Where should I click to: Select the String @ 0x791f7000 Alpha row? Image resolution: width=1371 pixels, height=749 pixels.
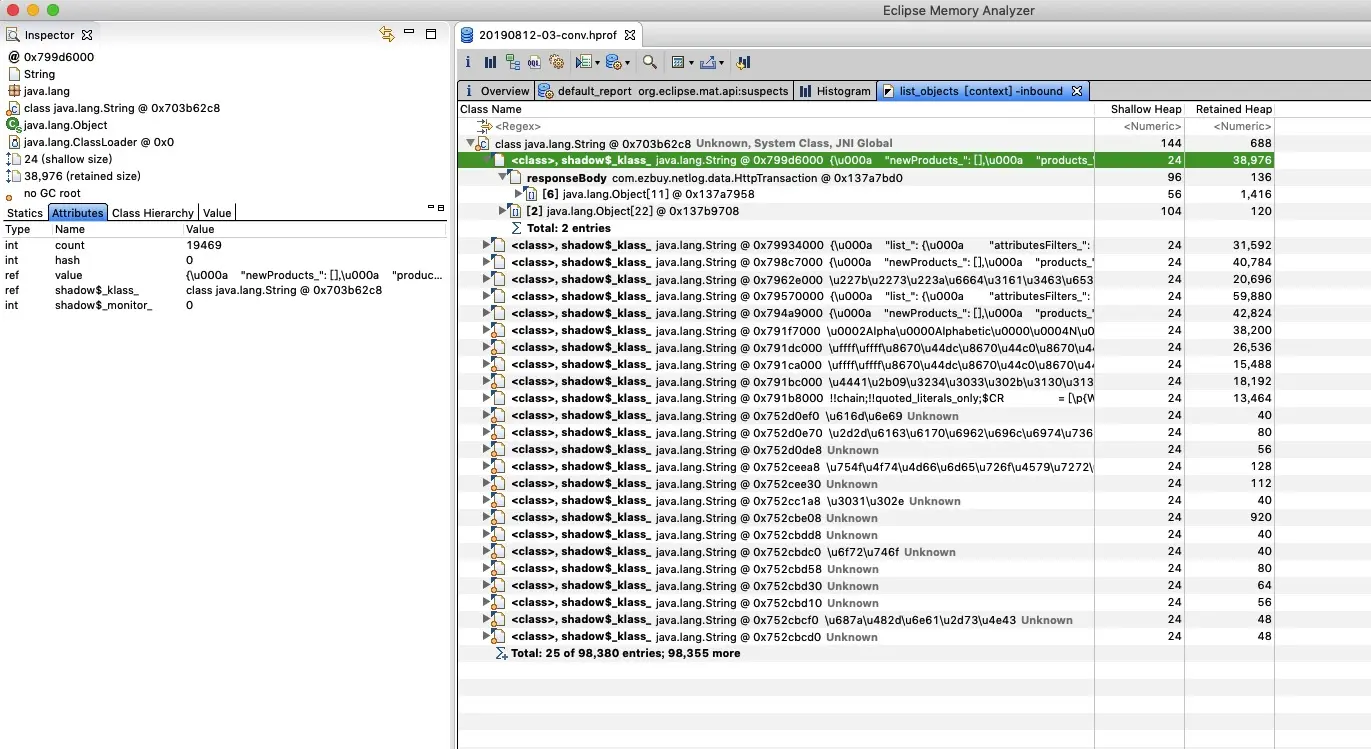(x=867, y=330)
